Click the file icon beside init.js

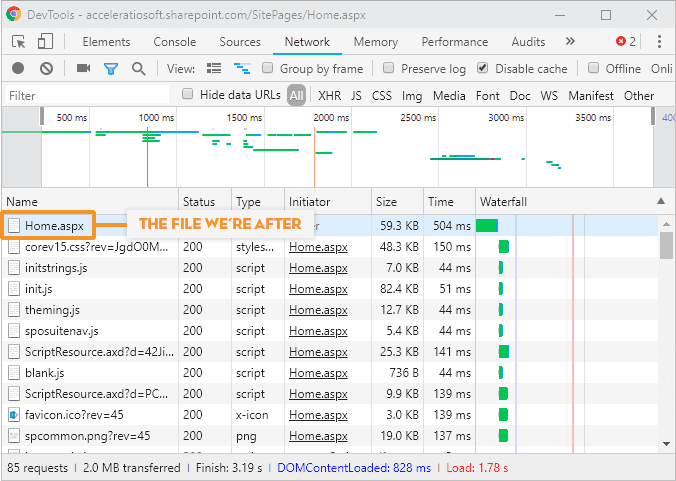point(14,289)
